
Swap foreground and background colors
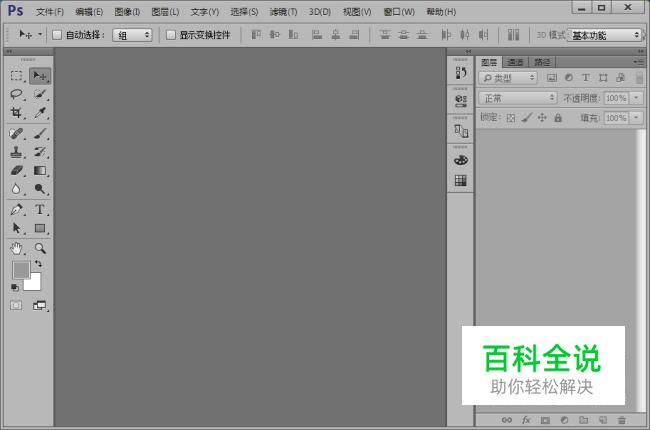(x=38, y=264)
